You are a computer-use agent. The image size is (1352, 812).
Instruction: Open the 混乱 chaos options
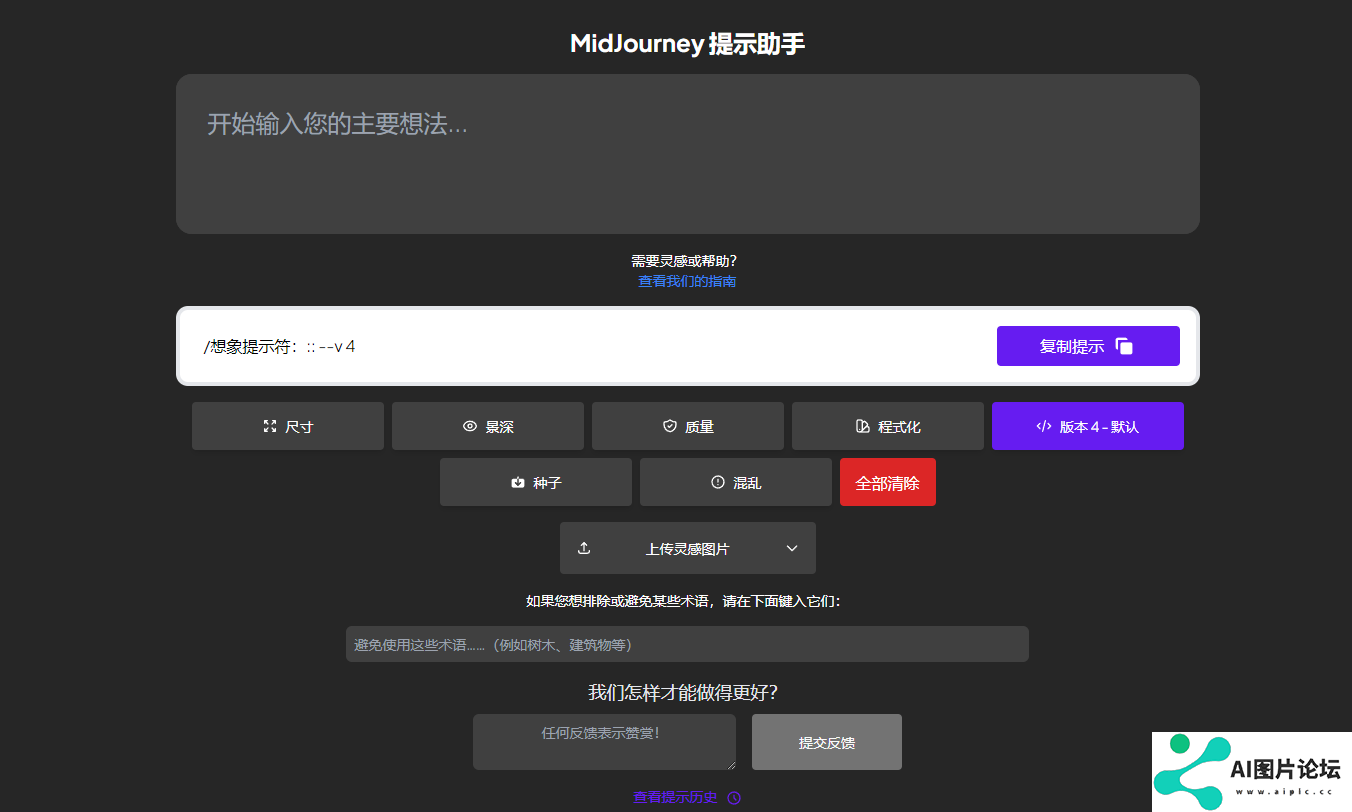click(x=736, y=482)
